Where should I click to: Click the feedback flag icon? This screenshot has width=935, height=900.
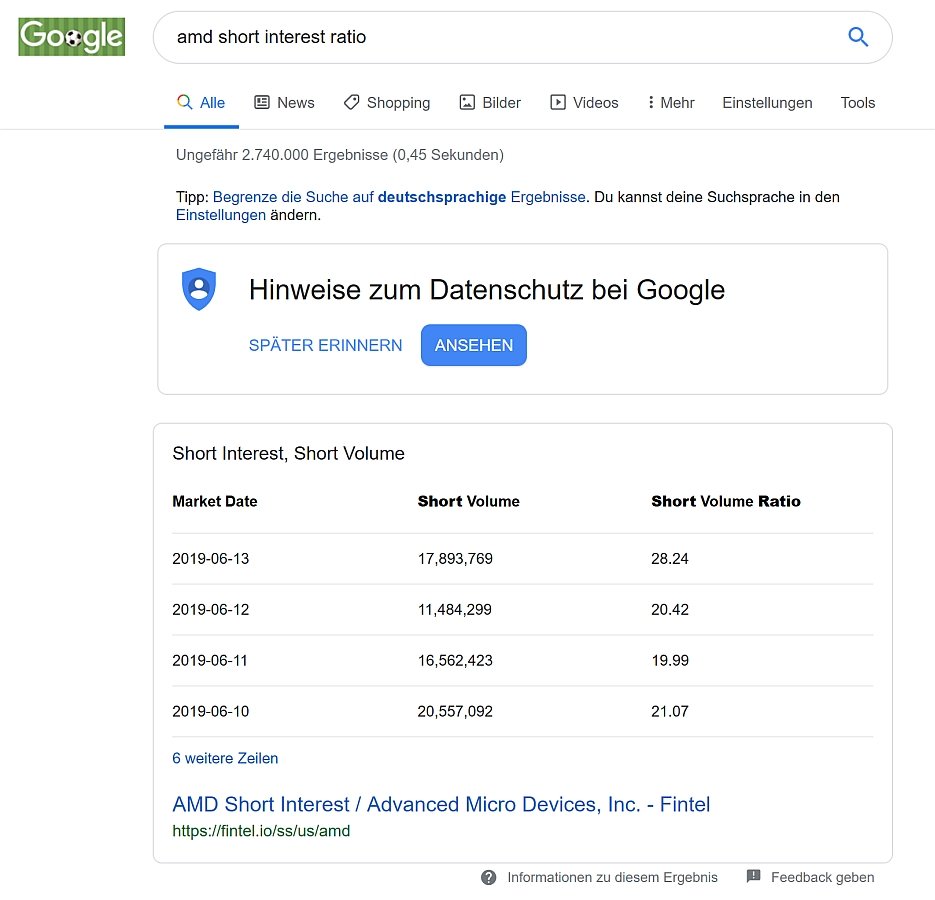[754, 877]
